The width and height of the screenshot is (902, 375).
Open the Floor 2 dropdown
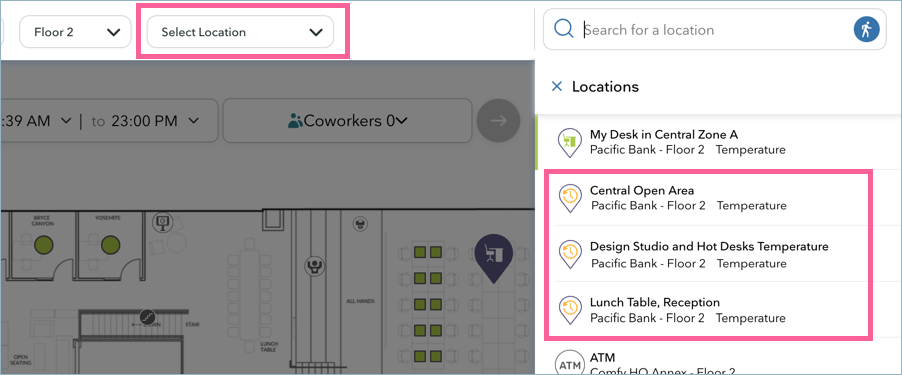[75, 32]
